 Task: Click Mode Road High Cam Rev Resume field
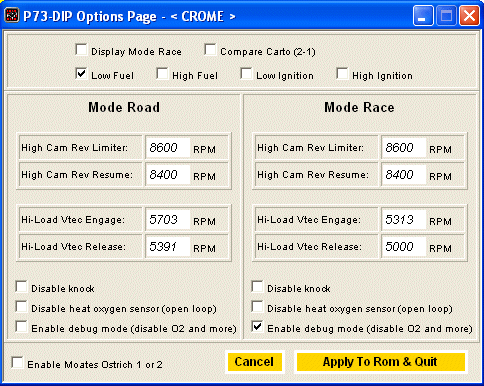tap(168, 175)
